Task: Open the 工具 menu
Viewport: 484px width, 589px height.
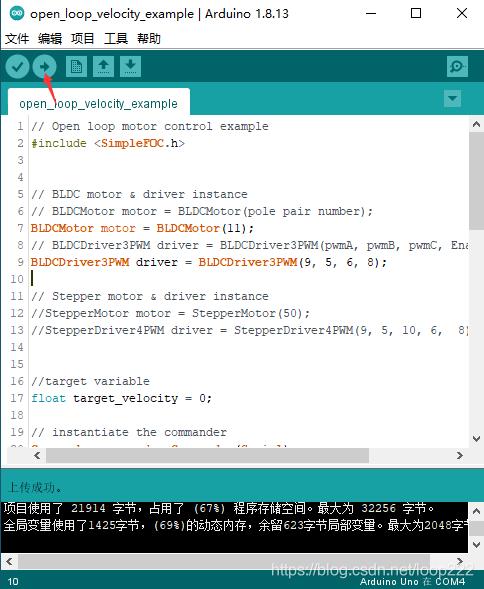Action: 116,38
